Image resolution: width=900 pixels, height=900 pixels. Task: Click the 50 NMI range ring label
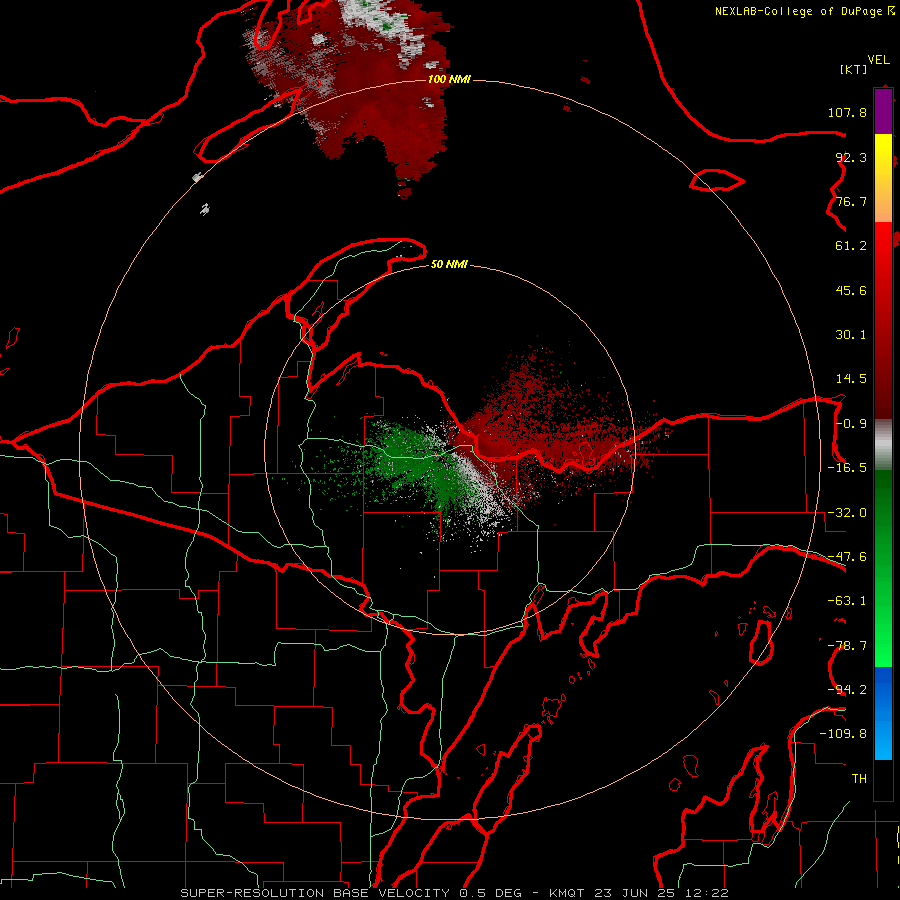[449, 265]
